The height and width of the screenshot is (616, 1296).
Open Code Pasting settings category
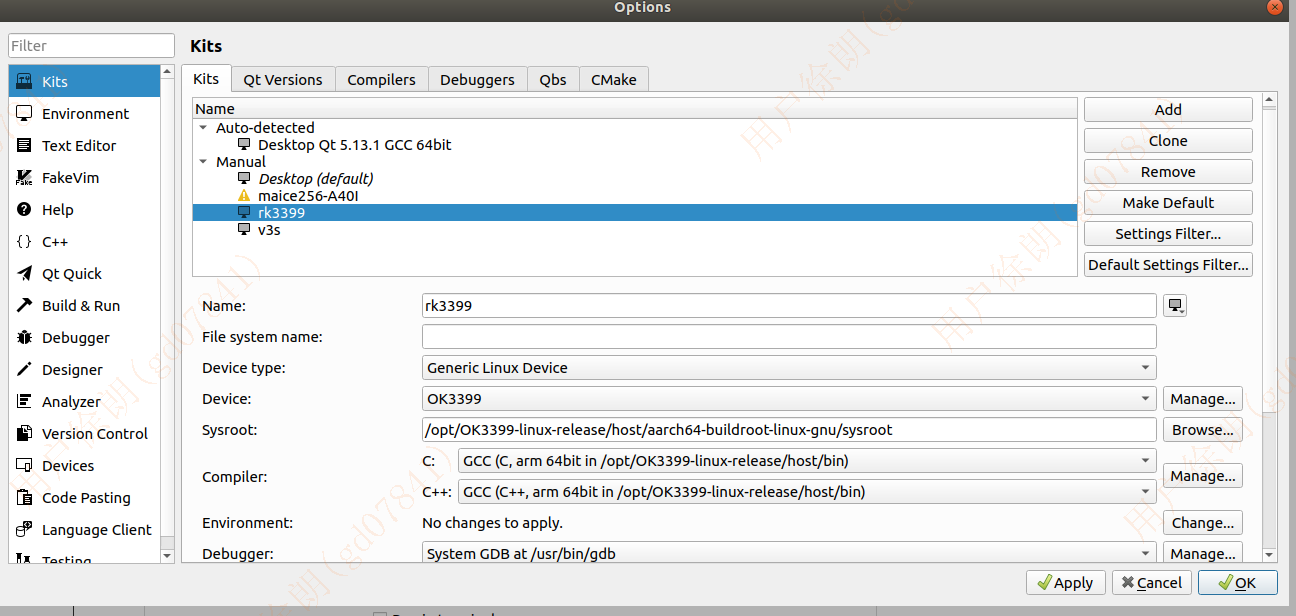[x=84, y=498]
